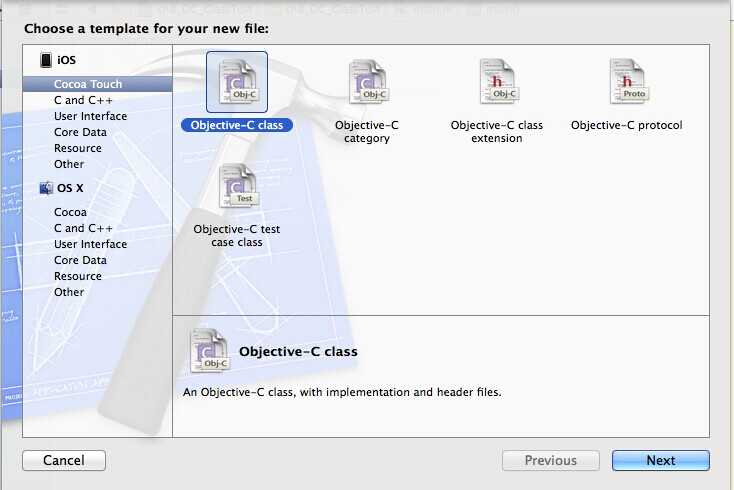This screenshot has height=490, width=734.
Task: Click the description text about implementation and header files
Action: (342, 392)
